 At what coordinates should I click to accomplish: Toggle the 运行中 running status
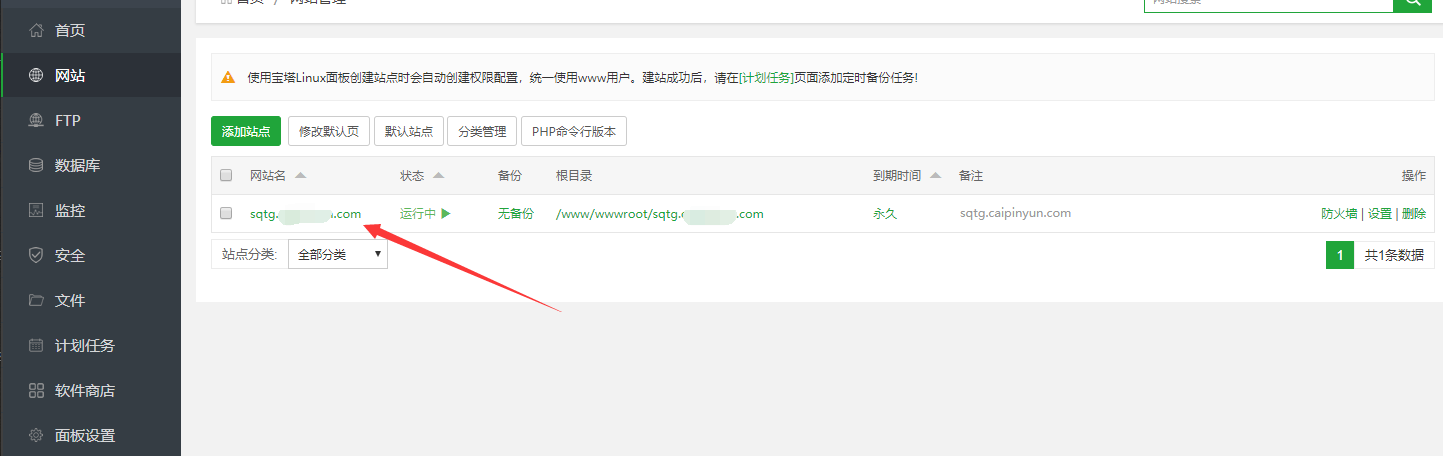point(425,213)
